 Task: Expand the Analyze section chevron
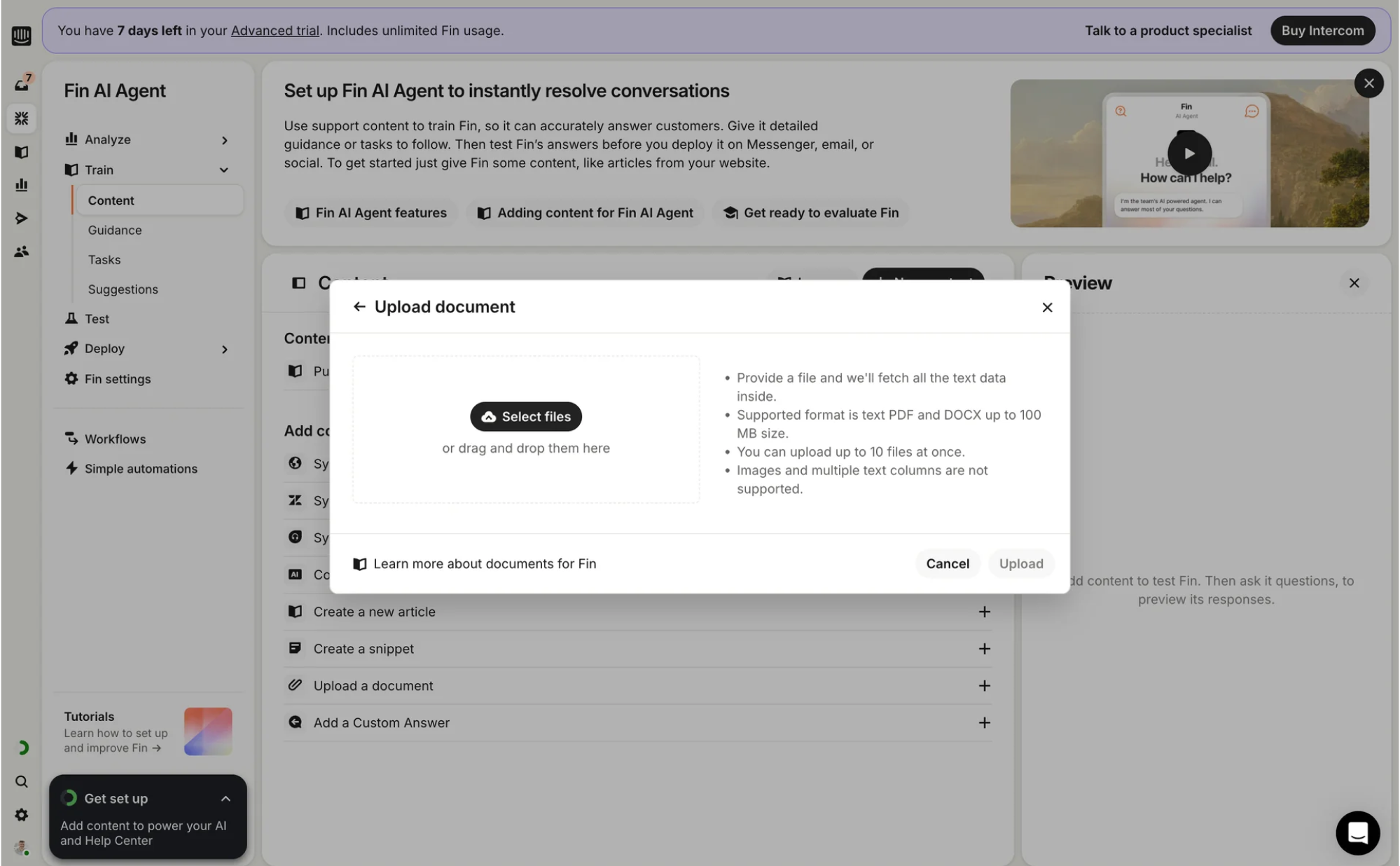point(225,139)
